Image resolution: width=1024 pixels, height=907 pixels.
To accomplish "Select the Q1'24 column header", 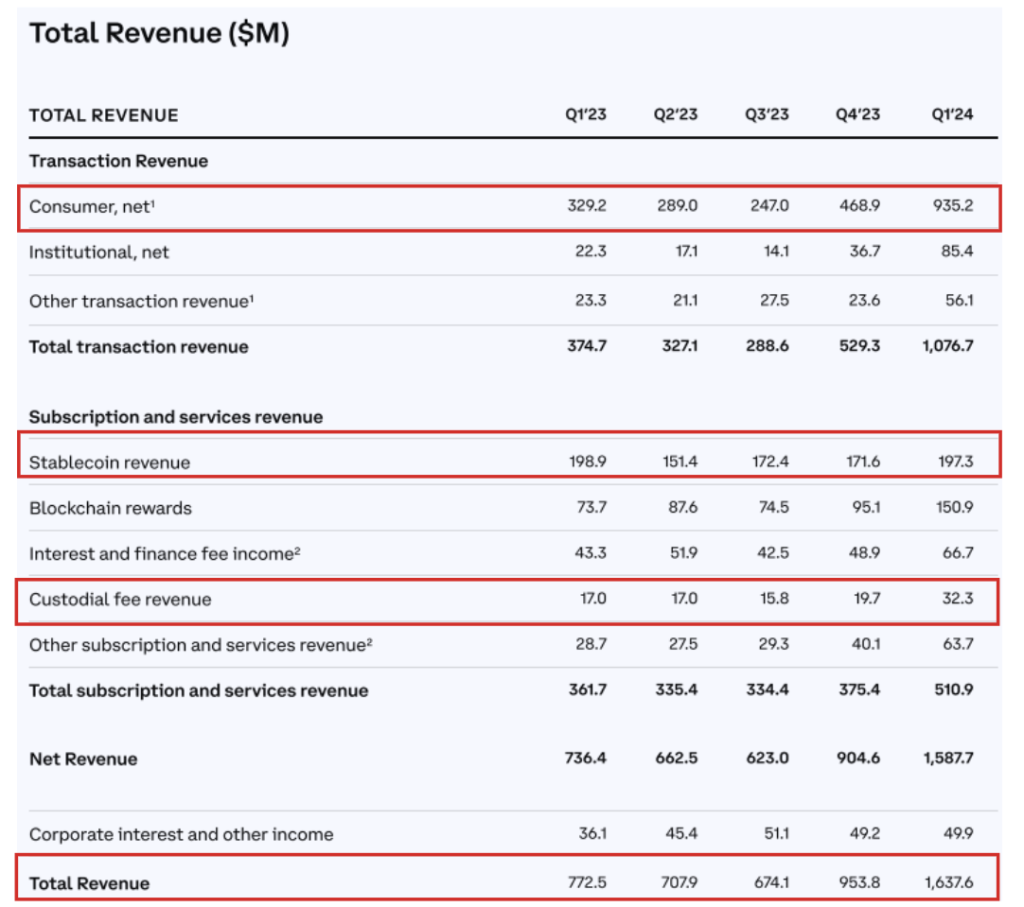I will pos(950,115).
